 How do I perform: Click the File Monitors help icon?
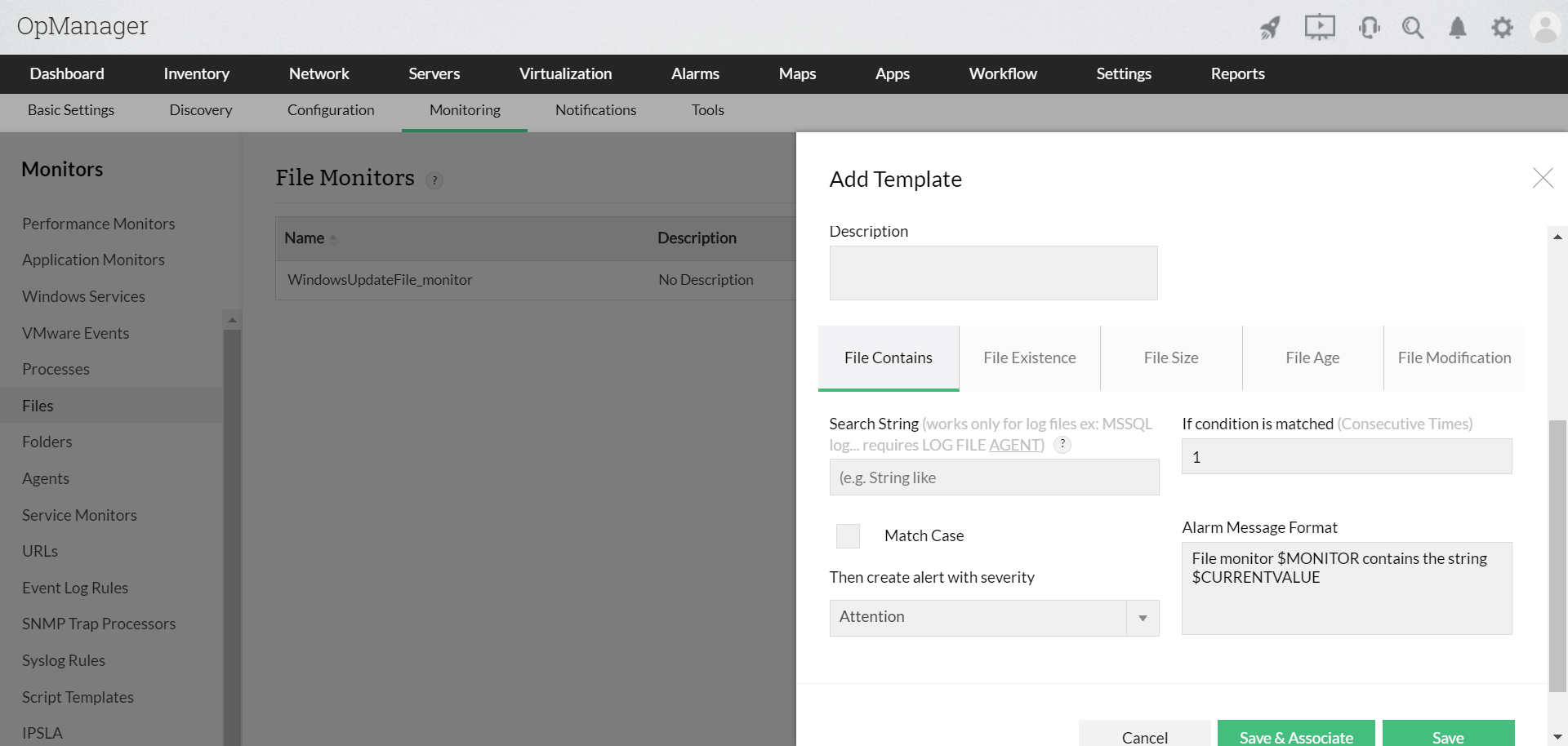coord(434,180)
